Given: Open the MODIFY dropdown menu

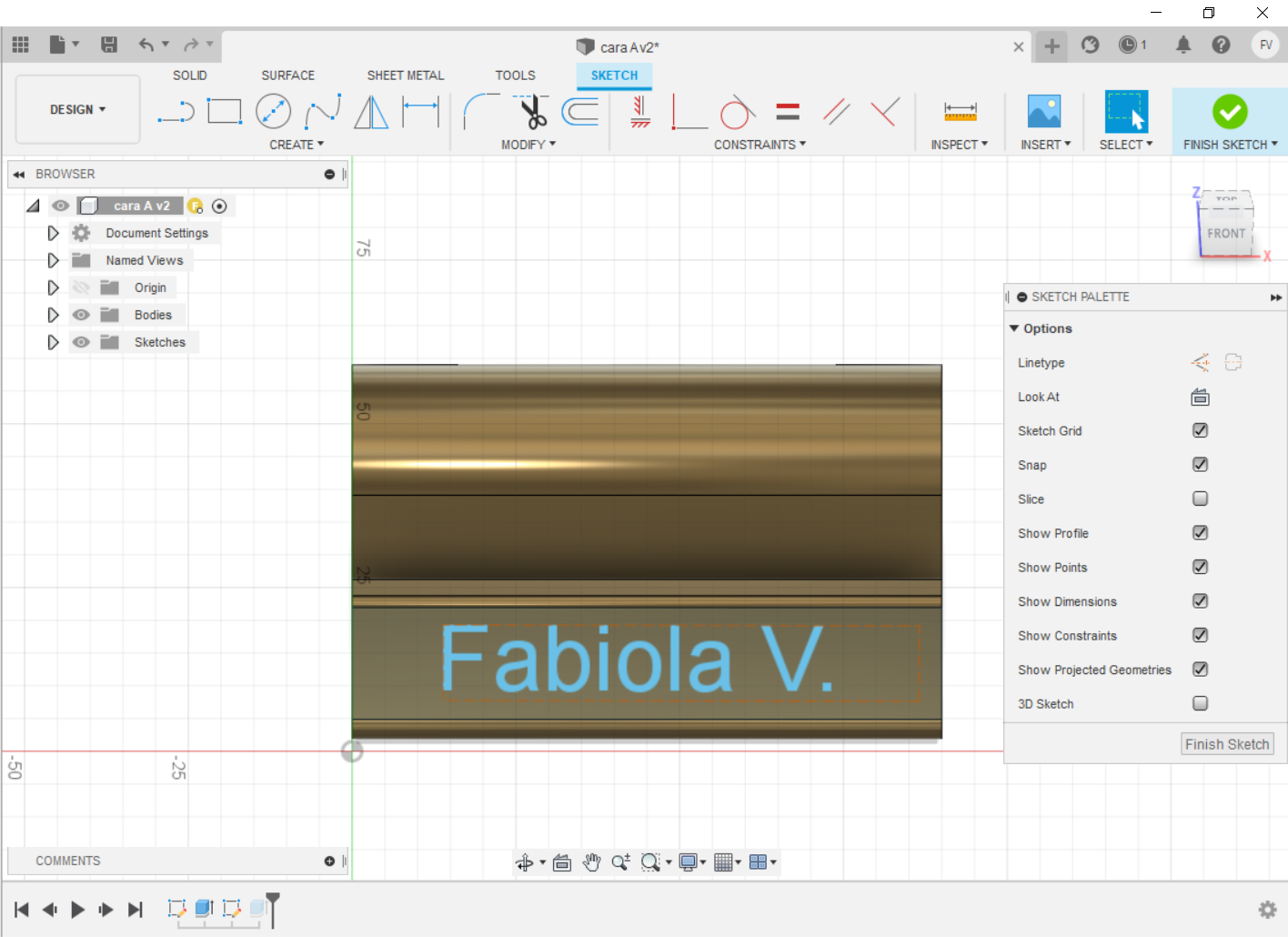Looking at the screenshot, I should pos(528,145).
